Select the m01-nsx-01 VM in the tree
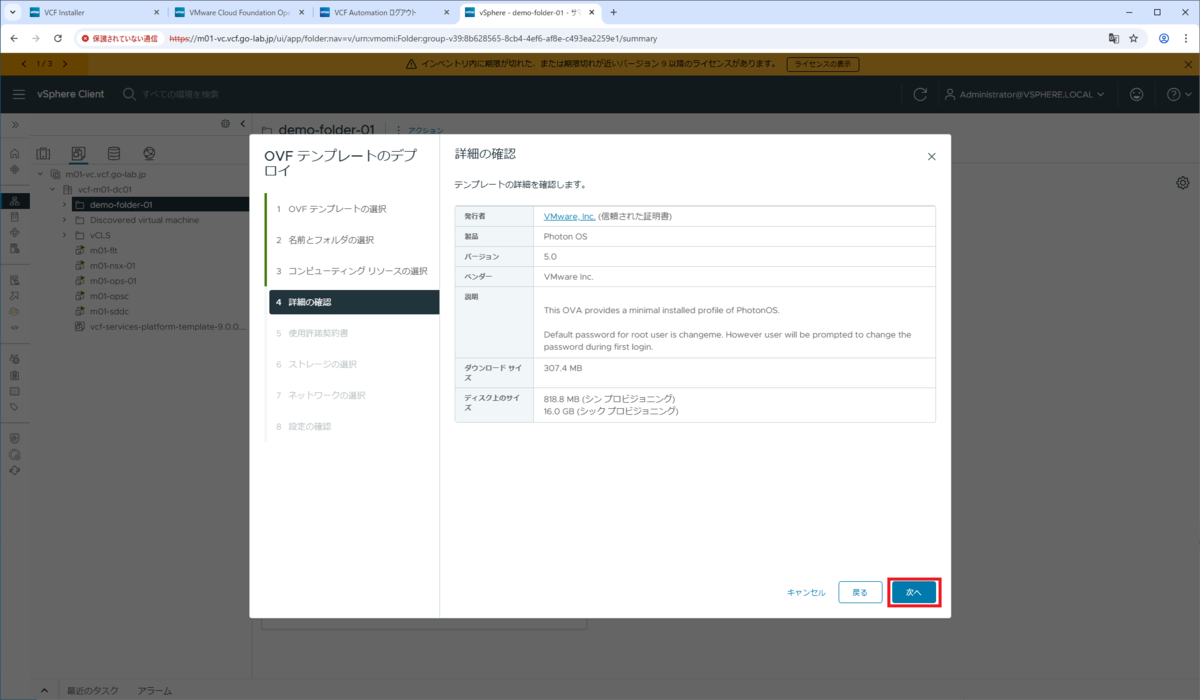Screen dimensions: 1200x700 coord(112,266)
